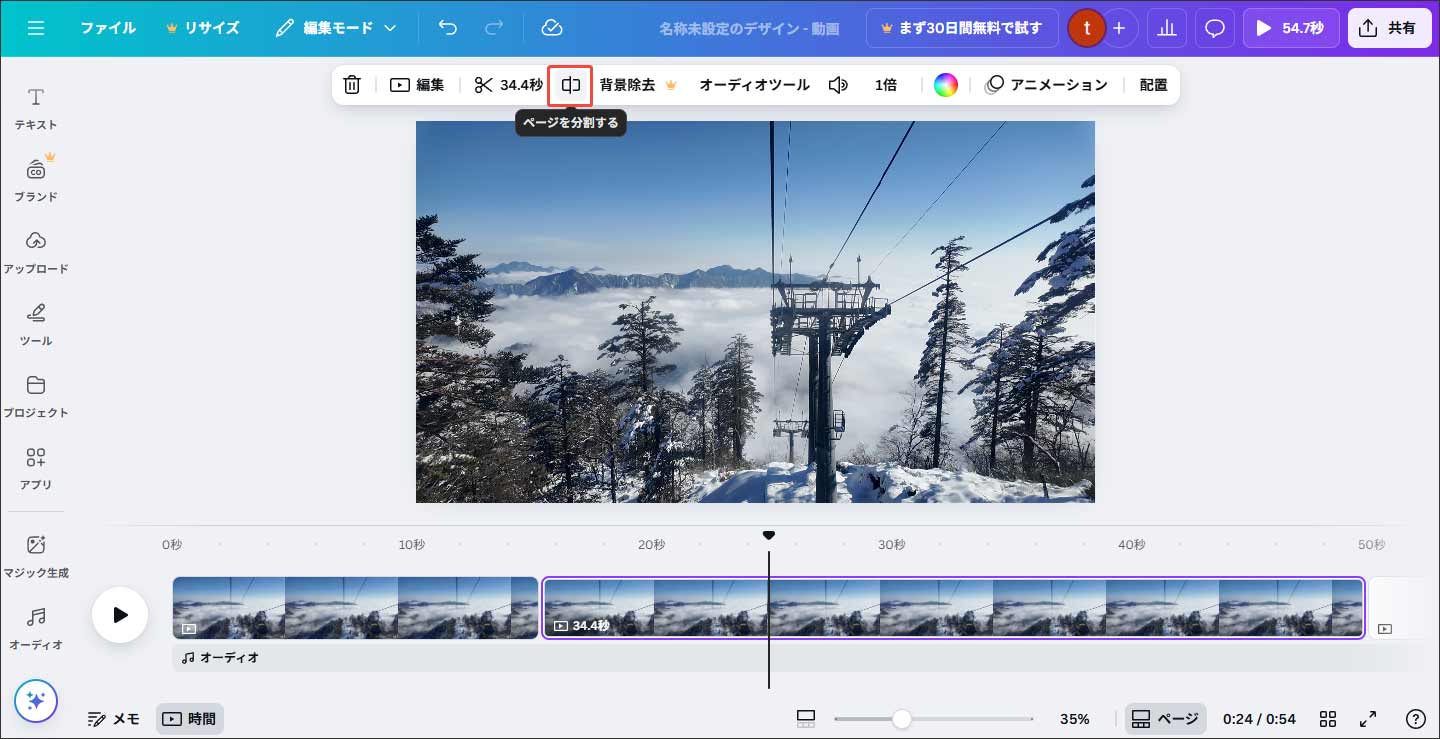
Task: Select the first video clip in timeline
Action: click(x=355, y=607)
